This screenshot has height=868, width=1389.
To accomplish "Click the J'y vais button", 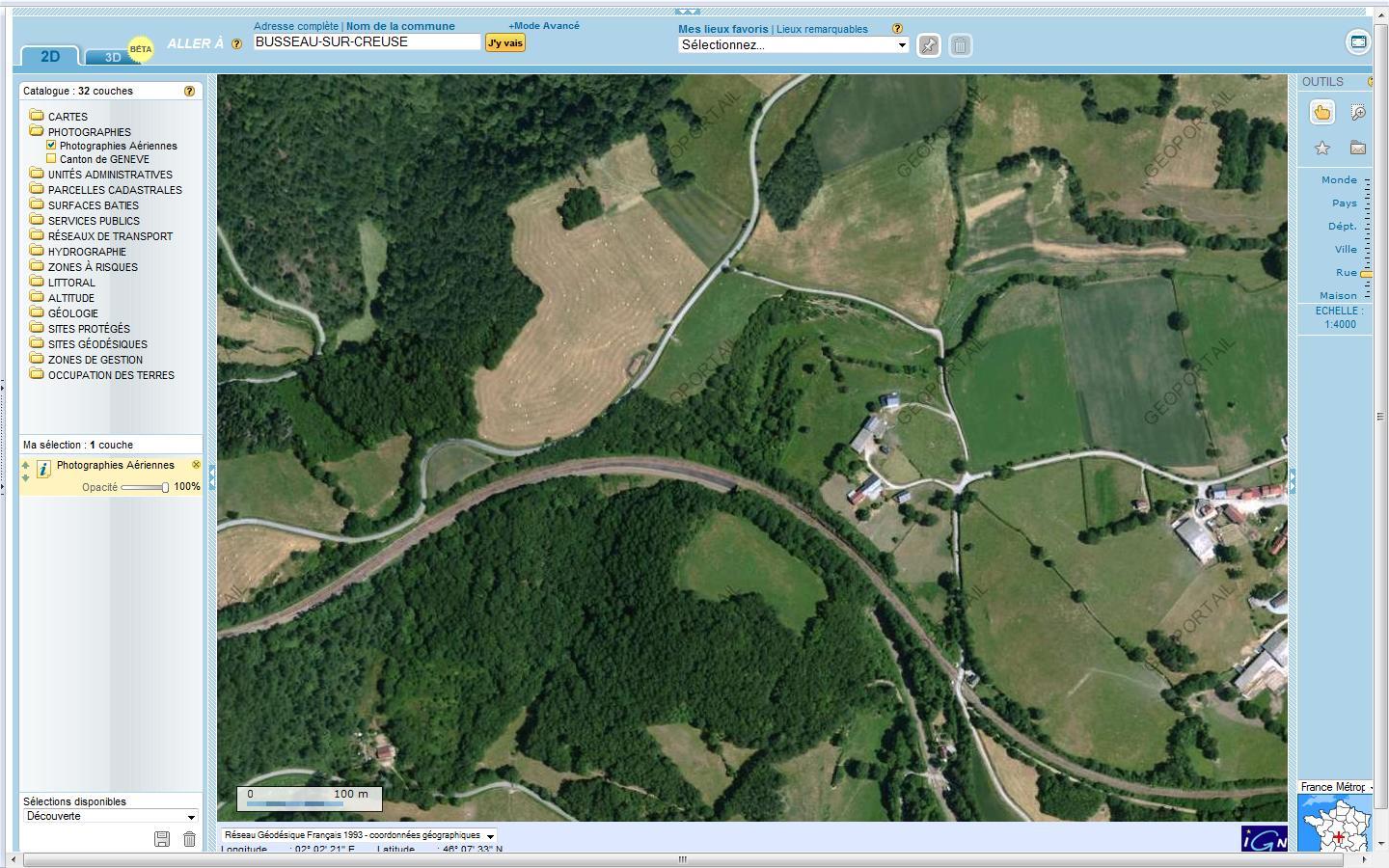I will [504, 42].
